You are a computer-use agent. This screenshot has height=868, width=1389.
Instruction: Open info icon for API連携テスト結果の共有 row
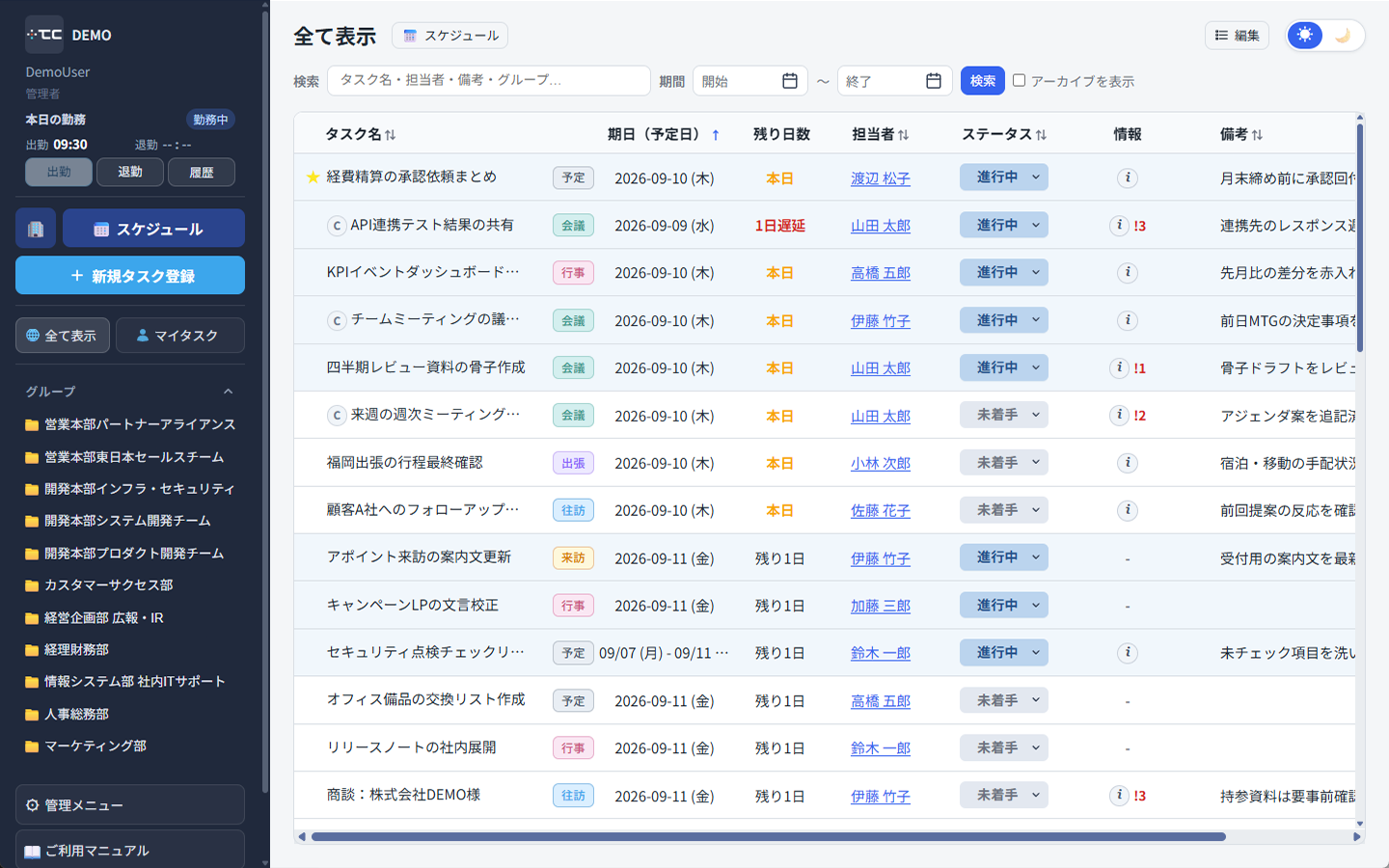pyautogui.click(x=1119, y=225)
